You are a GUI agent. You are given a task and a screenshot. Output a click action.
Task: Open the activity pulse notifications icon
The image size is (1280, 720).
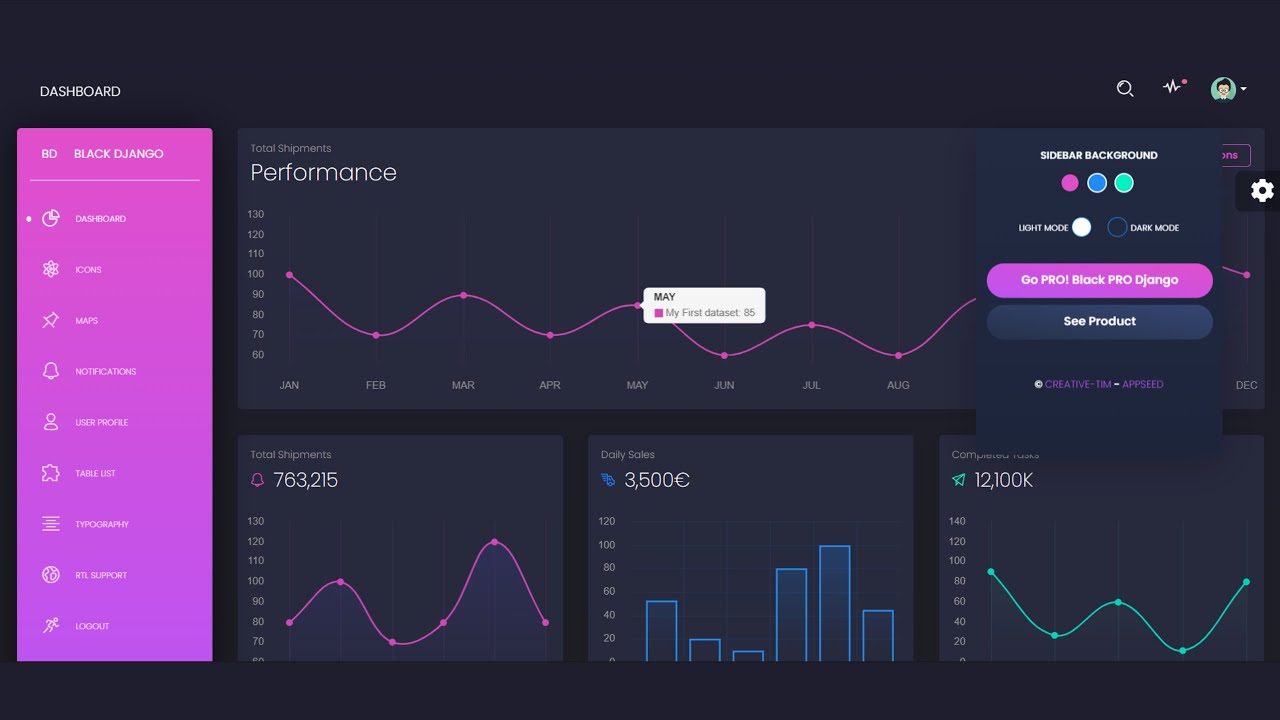coord(1173,87)
